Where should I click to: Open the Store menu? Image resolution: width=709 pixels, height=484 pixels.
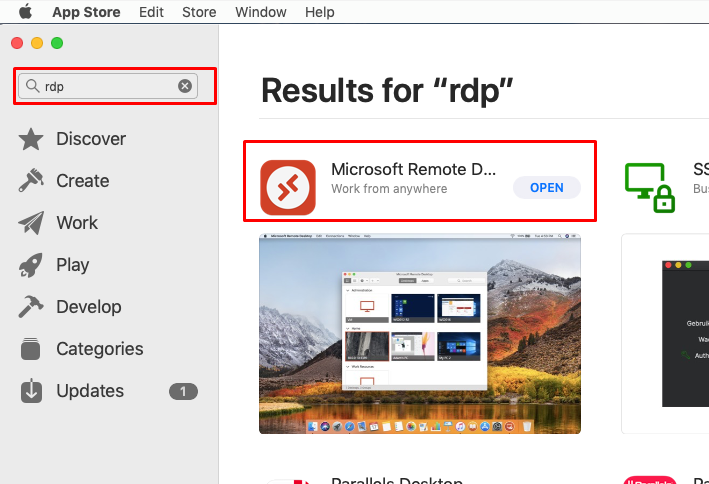pyautogui.click(x=199, y=12)
